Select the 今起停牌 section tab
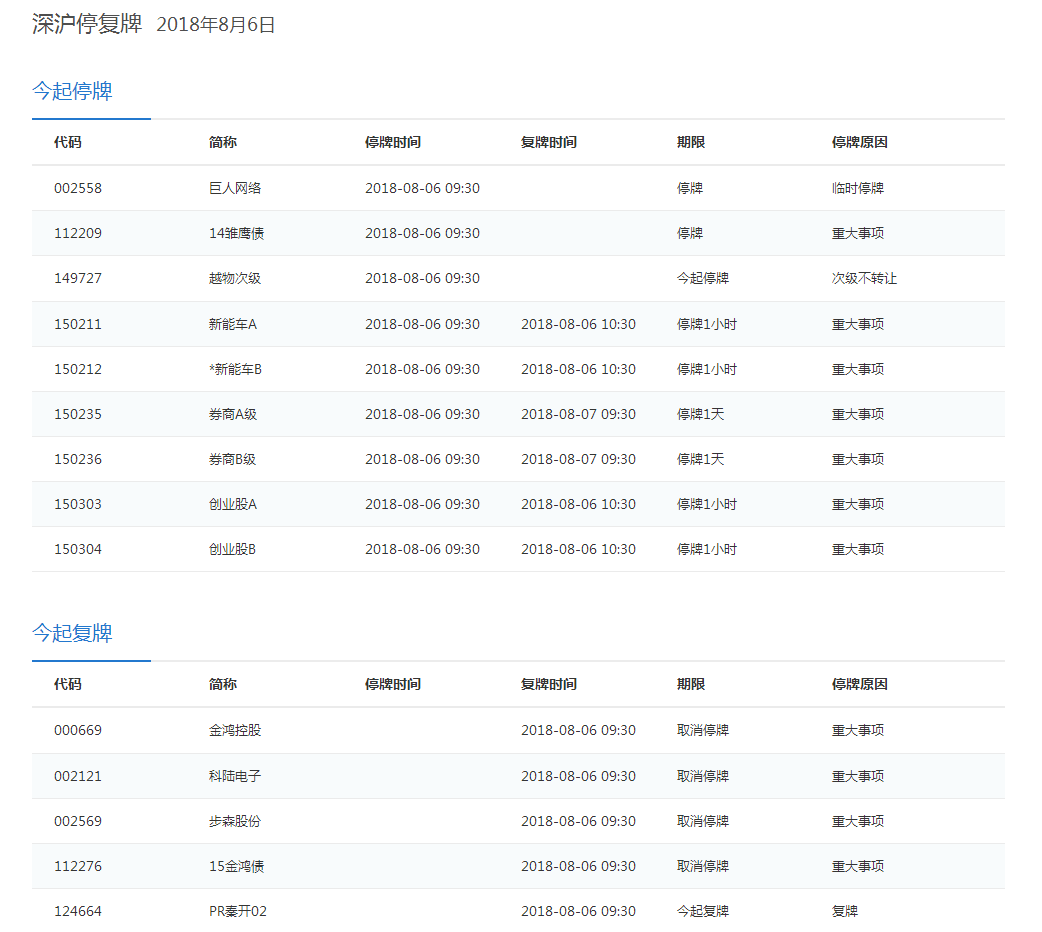This screenshot has width=1042, height=932. point(72,91)
